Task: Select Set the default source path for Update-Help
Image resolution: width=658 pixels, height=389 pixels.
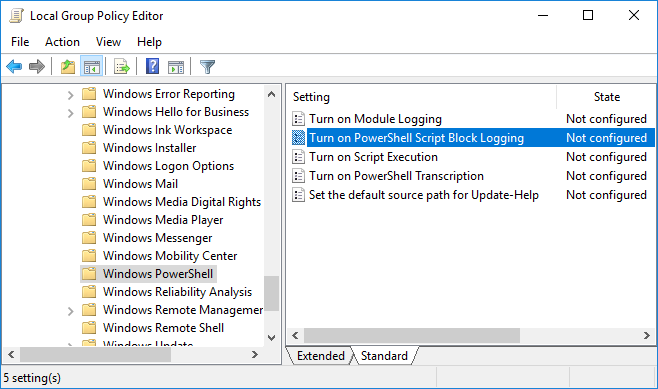Action: 424,195
